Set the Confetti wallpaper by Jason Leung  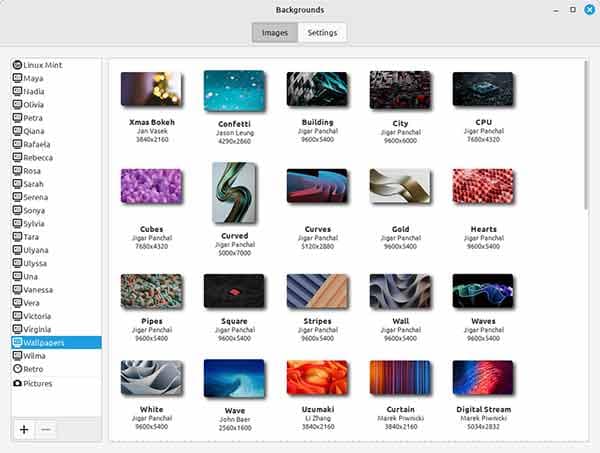tap(234, 90)
